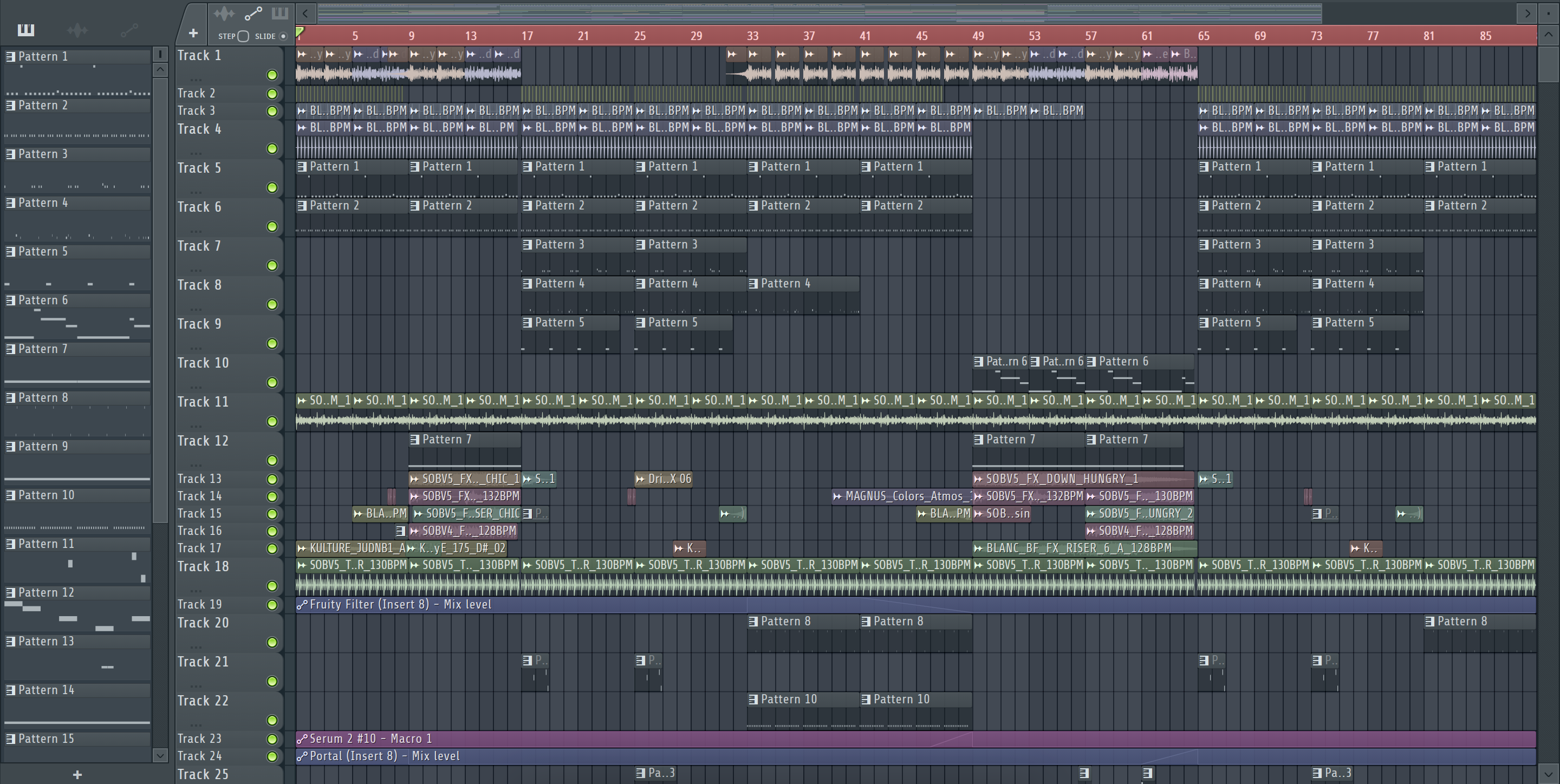
Task: Click the picker panel top bar button
Action: click(x=160, y=55)
